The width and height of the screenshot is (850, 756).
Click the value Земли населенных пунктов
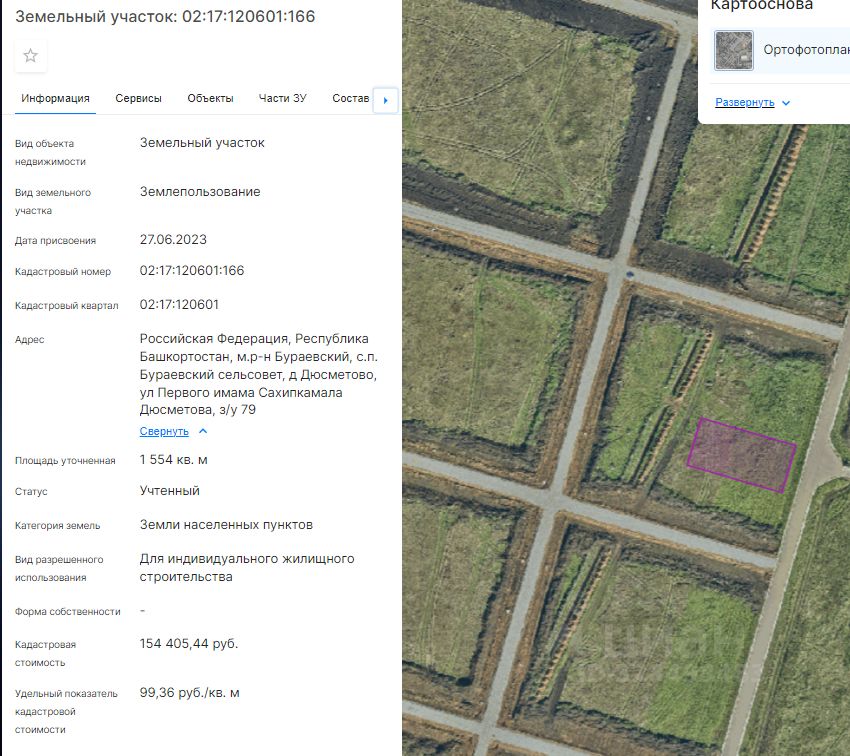pyautogui.click(x=226, y=525)
